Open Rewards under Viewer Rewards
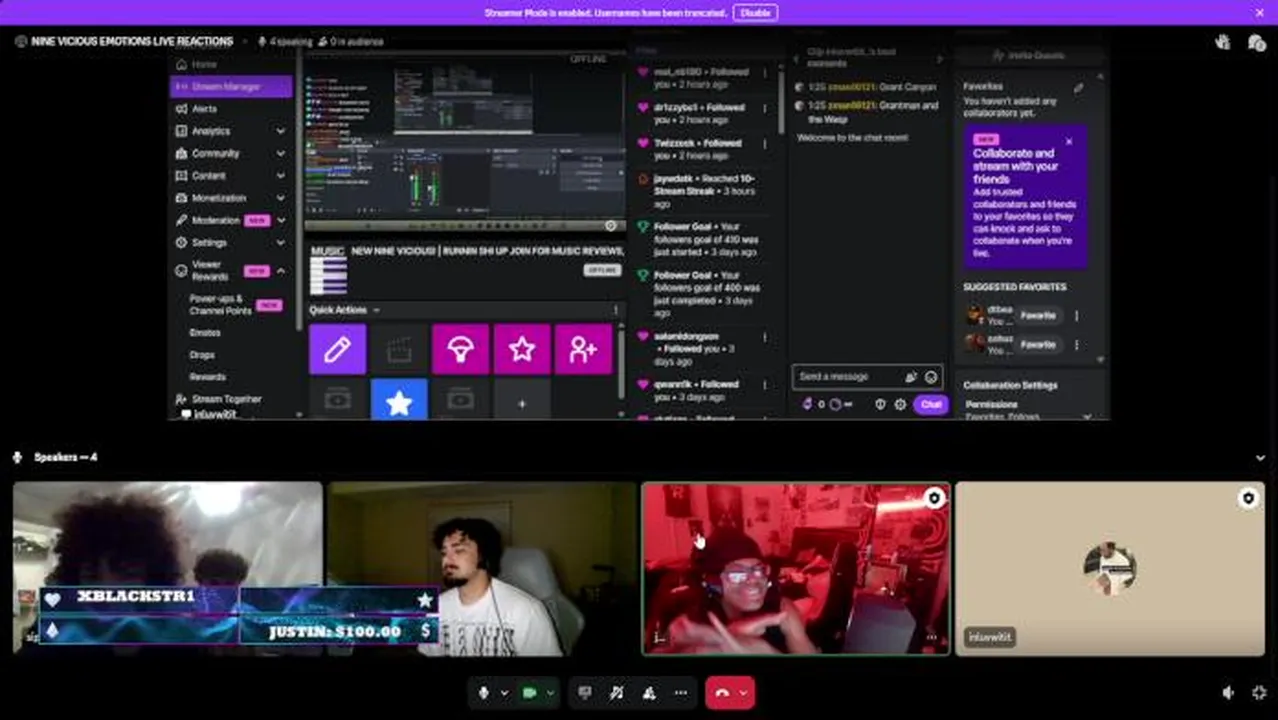 tap(207, 377)
